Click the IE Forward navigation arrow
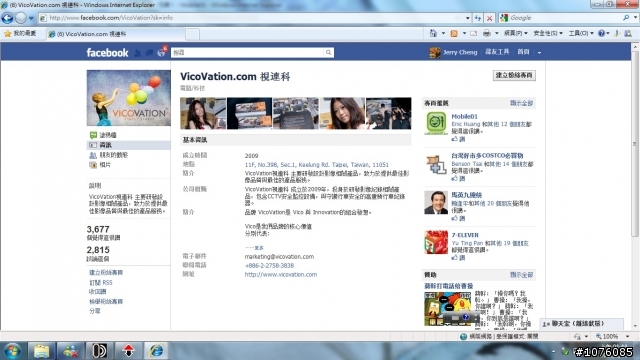 click(x=20, y=18)
